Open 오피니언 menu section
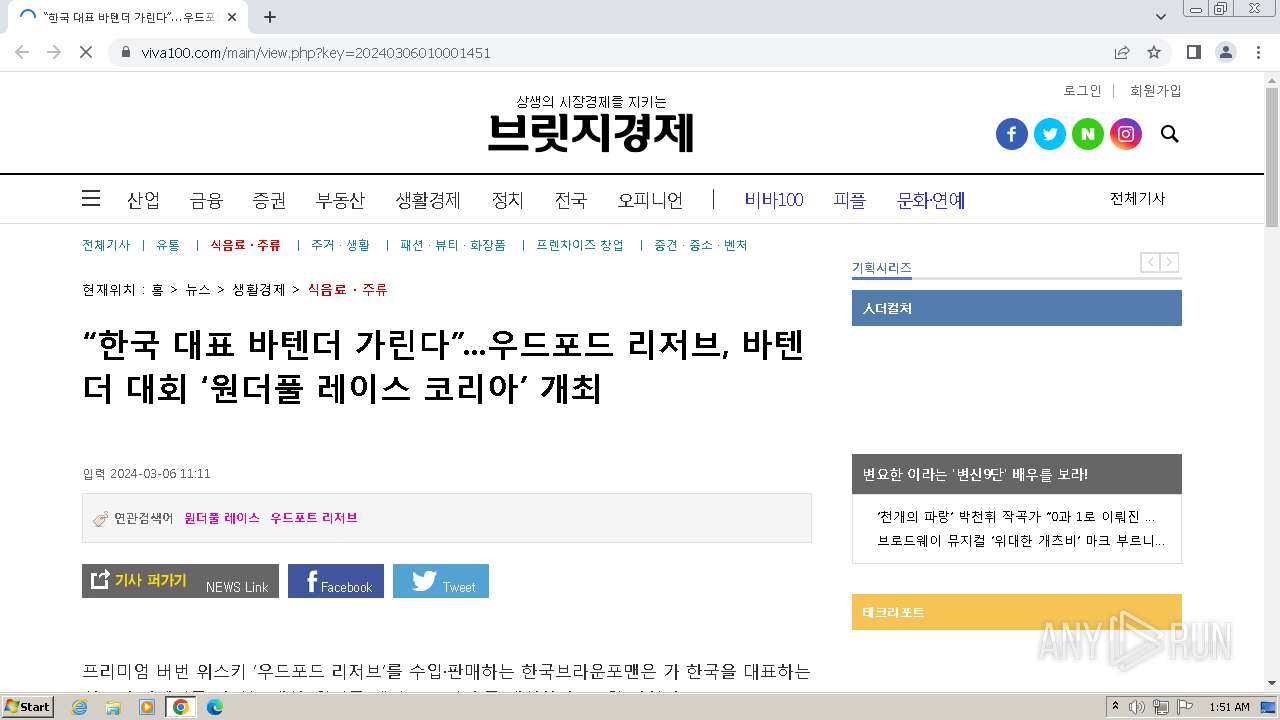 (650, 200)
